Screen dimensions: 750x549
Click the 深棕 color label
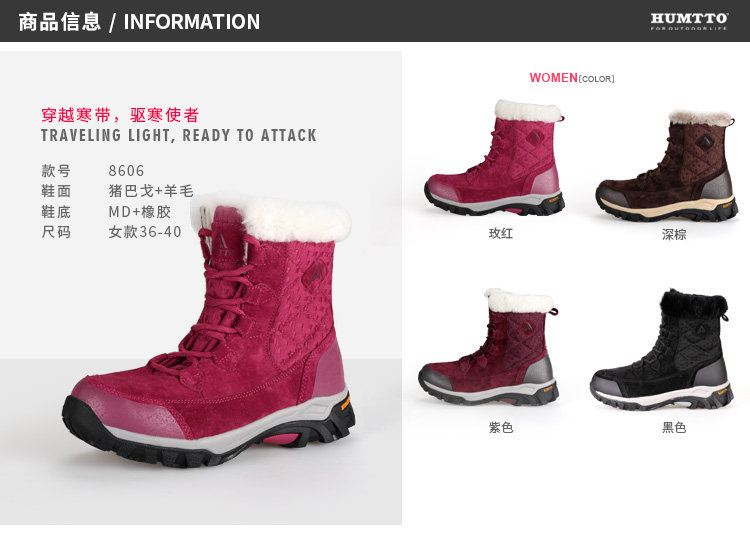tap(673, 234)
